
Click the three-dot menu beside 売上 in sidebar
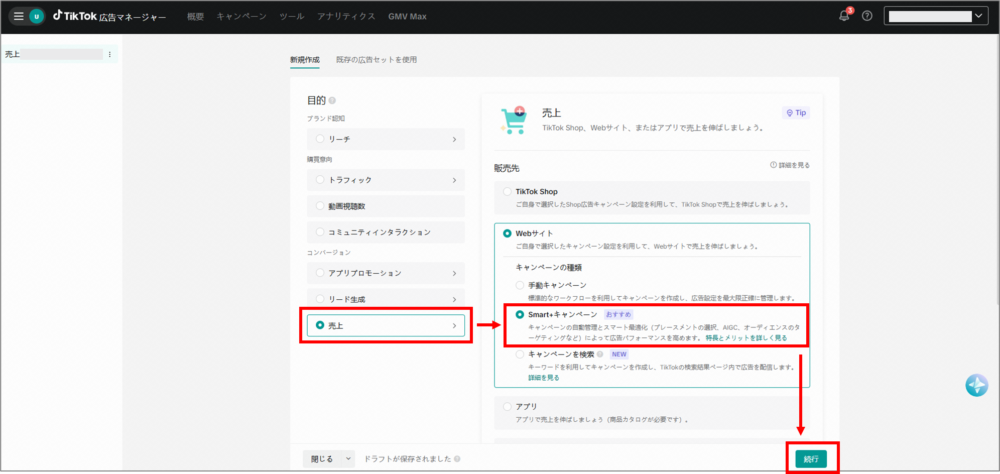point(109,54)
